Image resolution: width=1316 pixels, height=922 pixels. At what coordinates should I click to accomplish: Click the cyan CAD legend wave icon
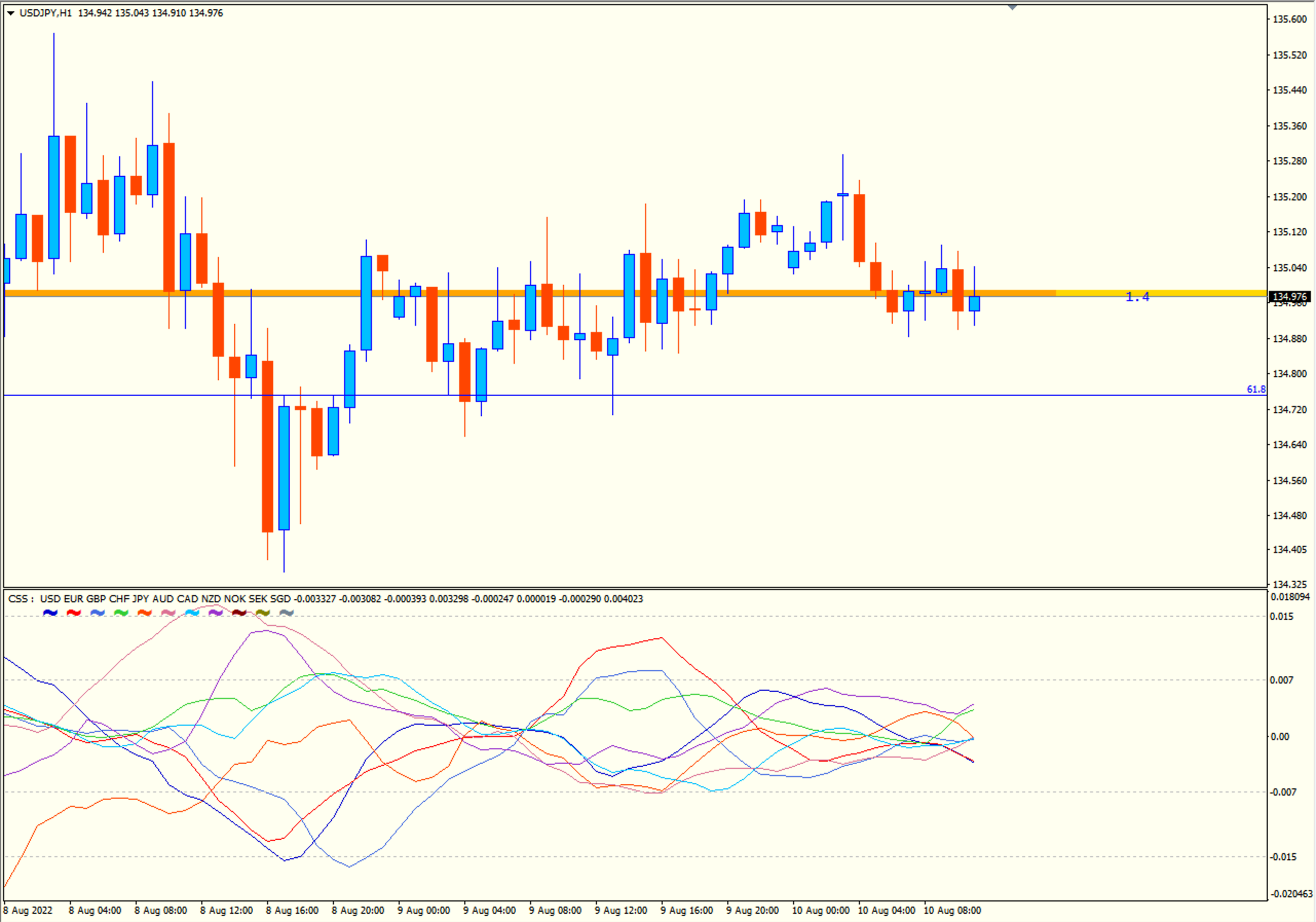pyautogui.click(x=192, y=613)
